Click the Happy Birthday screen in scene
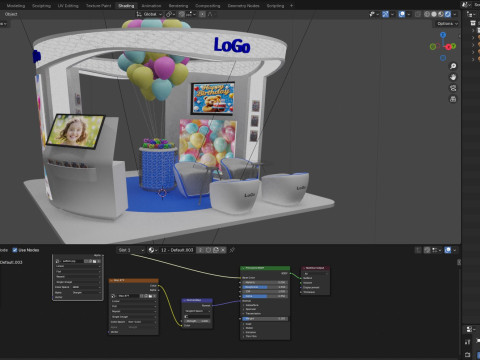This screenshot has width=480, height=360. [x=213, y=98]
